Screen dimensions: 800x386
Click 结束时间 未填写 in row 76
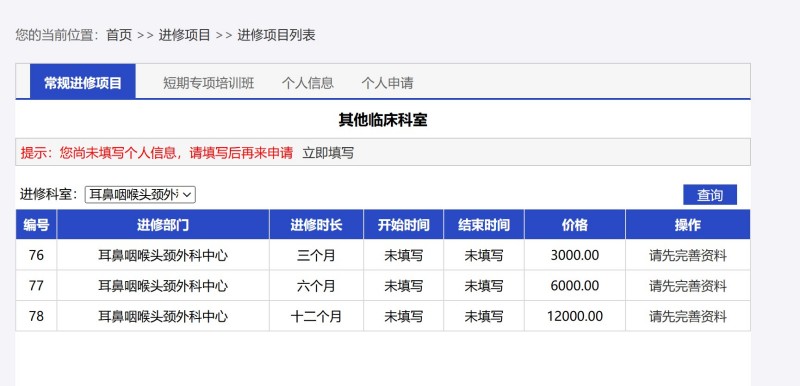pyautogui.click(x=484, y=255)
